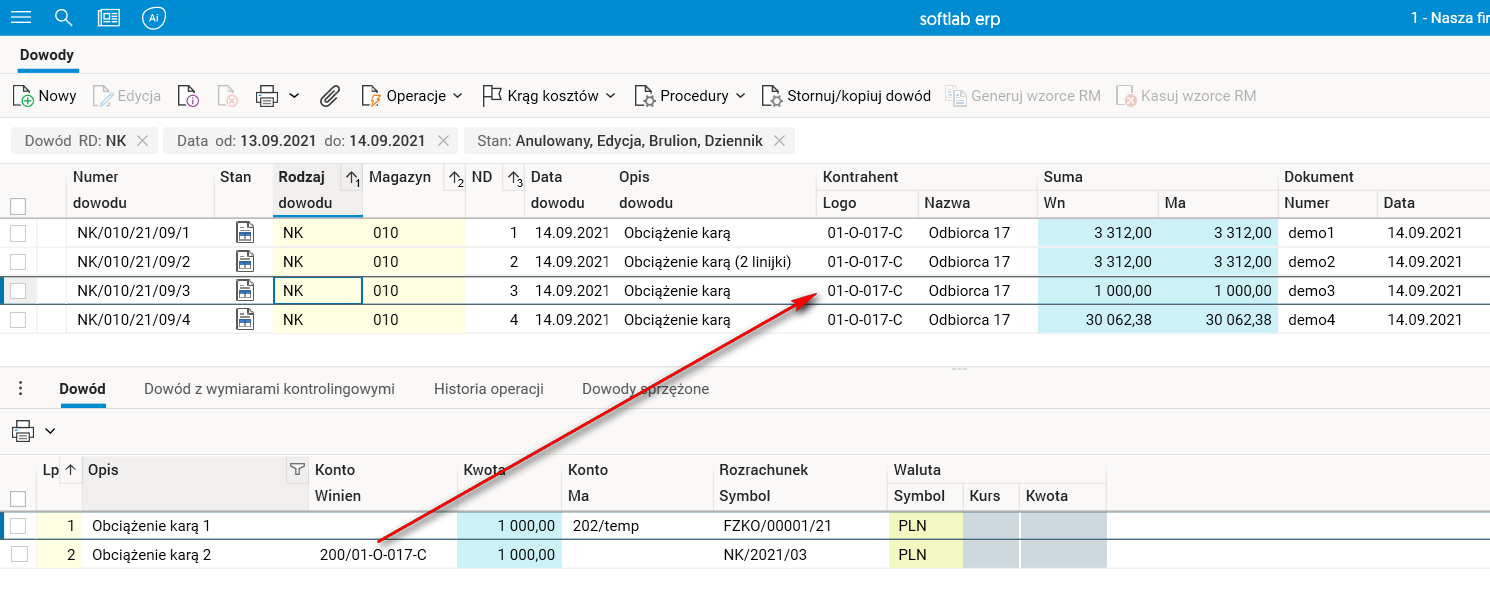Check the Obciążenie karą 1 line checkbox
Screen dimensions: 1490x591
[x=18, y=526]
